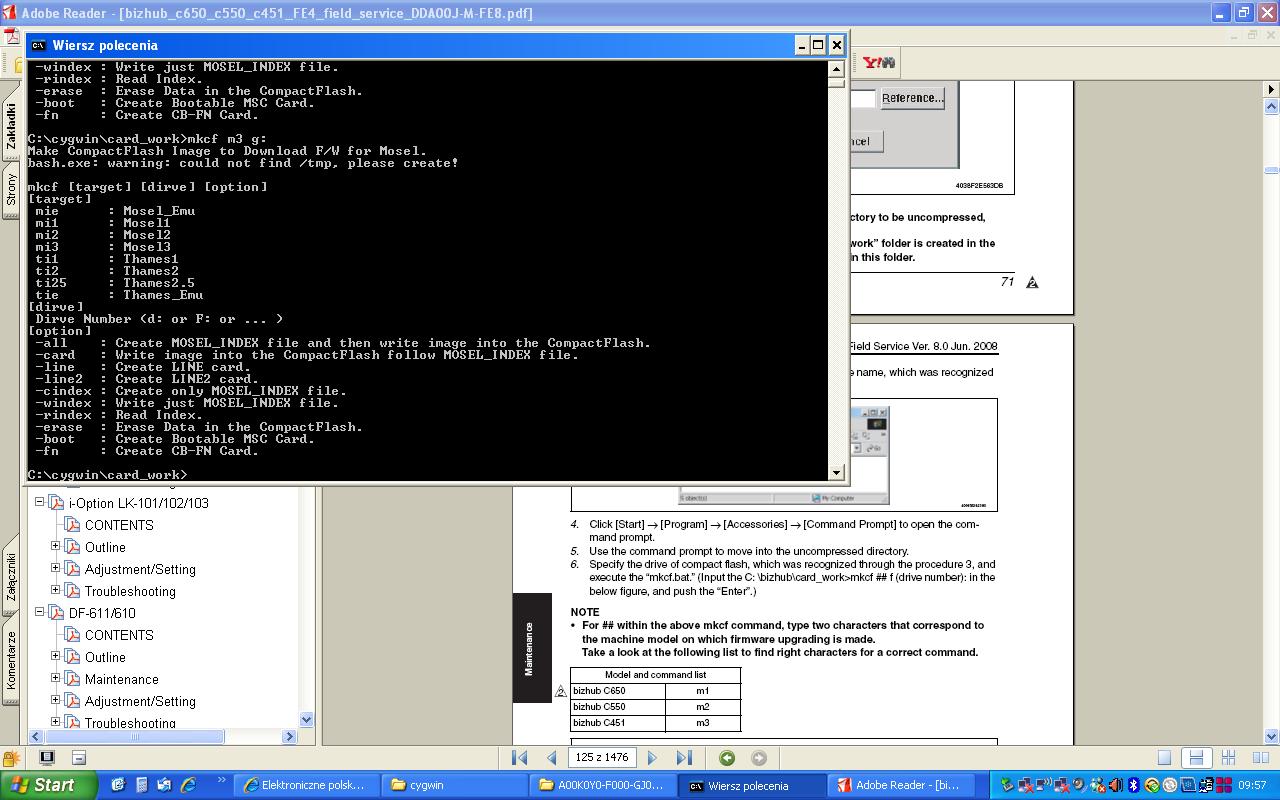Click the command prompt window system icon

(38, 45)
